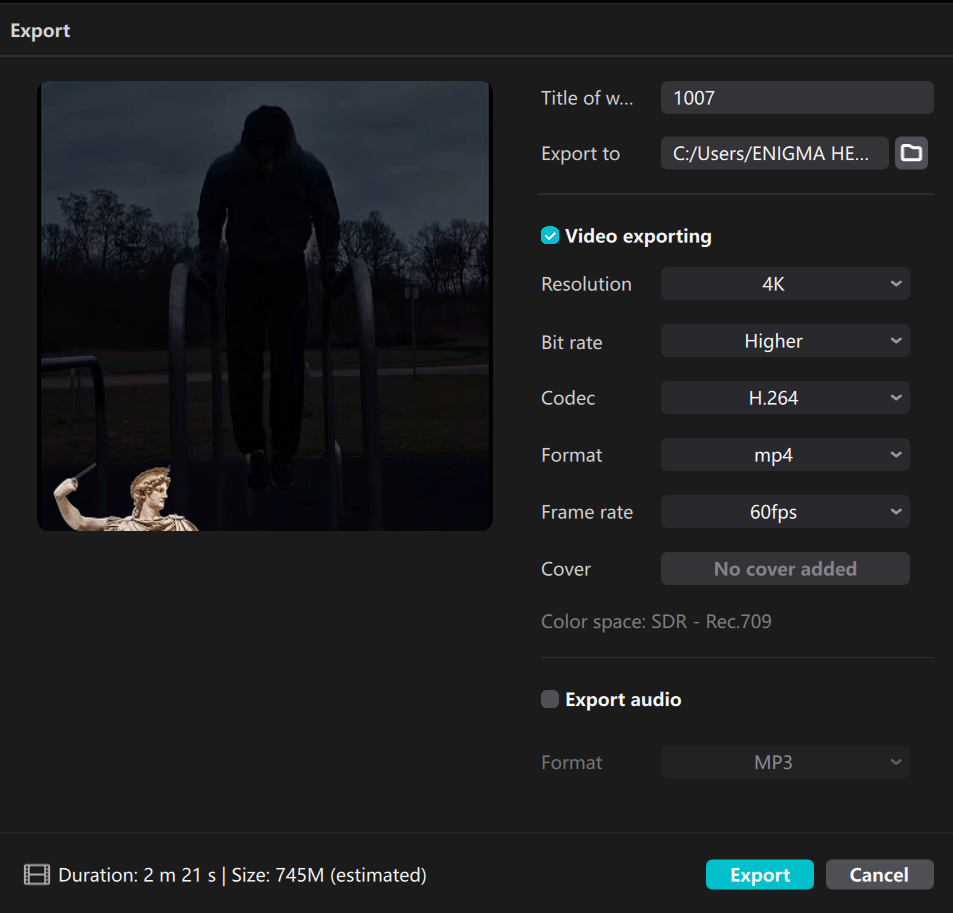The width and height of the screenshot is (953, 913).
Task: Open the audio Format MP3 dropdown
Action: (x=785, y=762)
